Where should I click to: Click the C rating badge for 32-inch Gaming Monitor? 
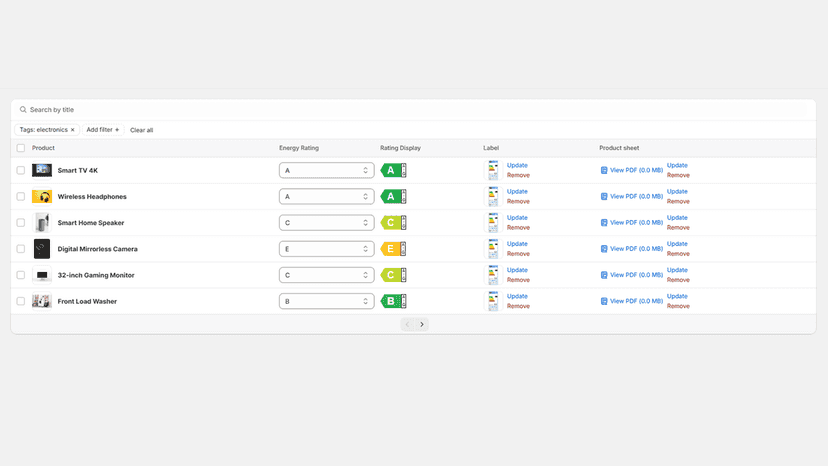coord(393,275)
